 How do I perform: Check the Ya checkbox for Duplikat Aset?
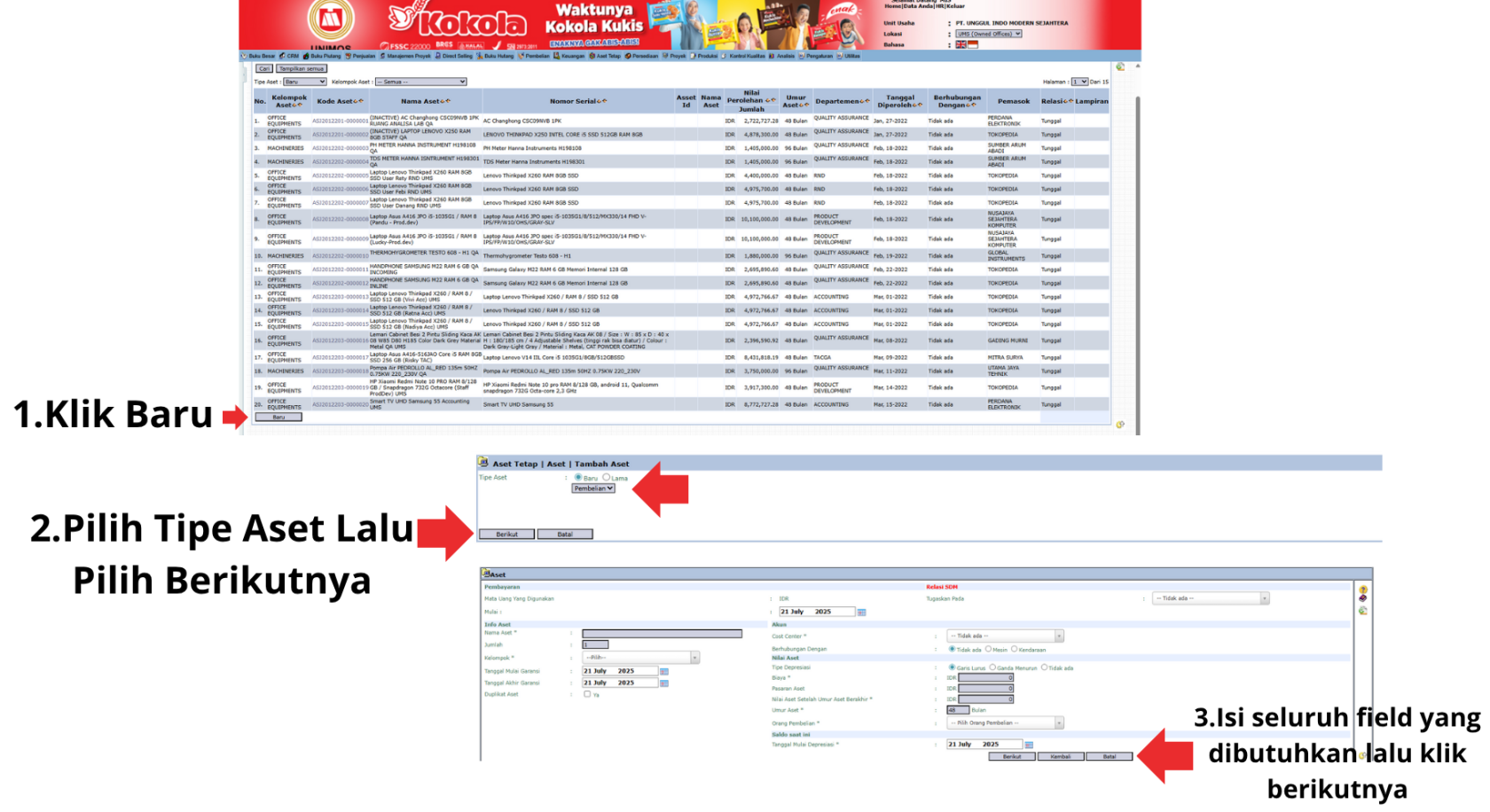tap(586, 693)
